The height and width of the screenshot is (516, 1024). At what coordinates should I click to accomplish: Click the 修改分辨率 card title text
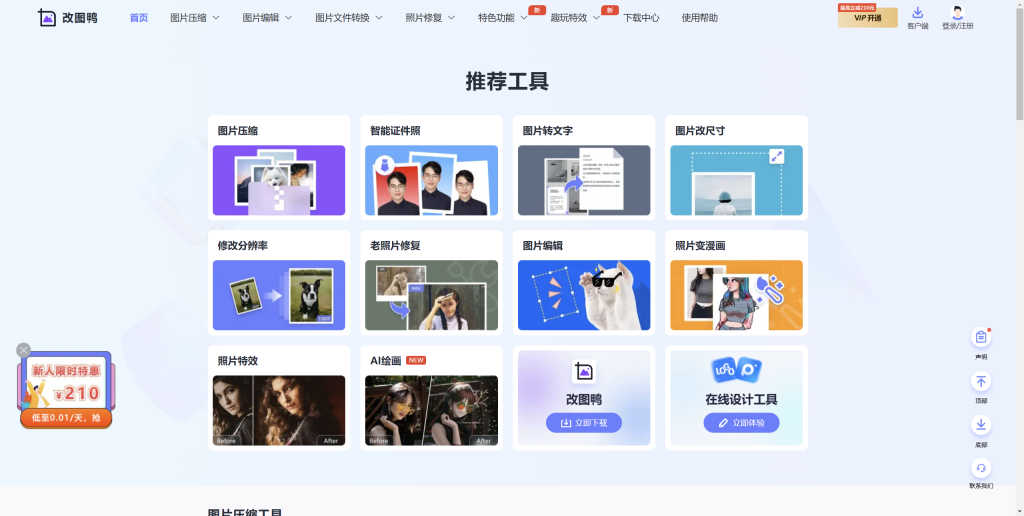coord(243,246)
